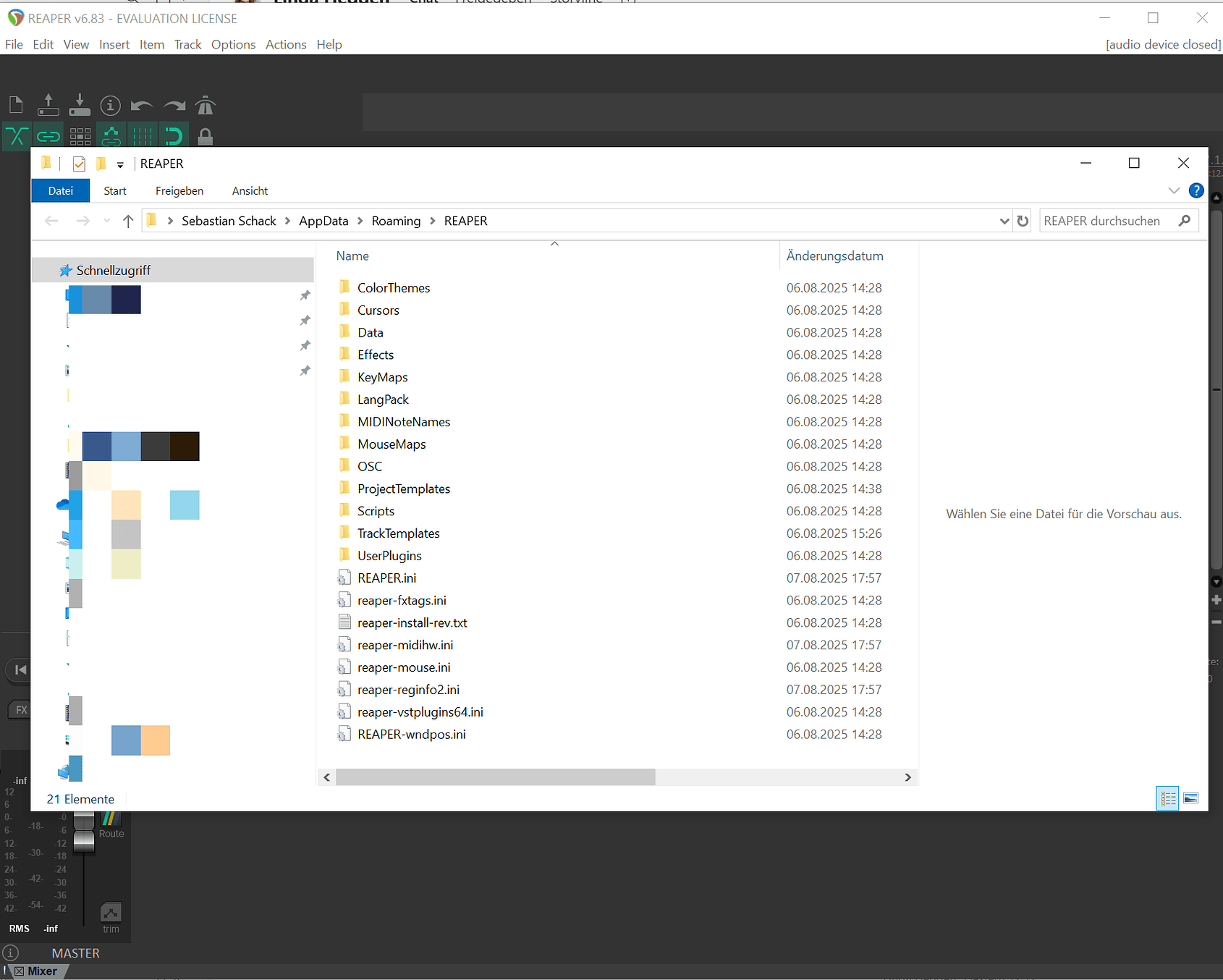Screen dimensions: 1223x980
Task: Toggle item grouping link icon
Action: tap(48, 136)
